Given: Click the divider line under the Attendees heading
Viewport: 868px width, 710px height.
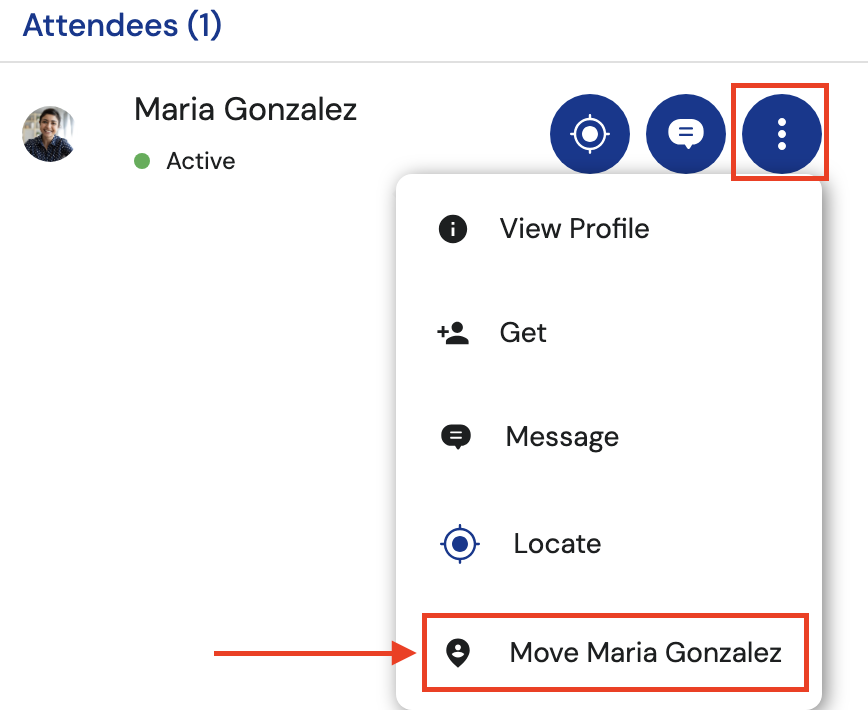Looking at the screenshot, I should [x=434, y=62].
